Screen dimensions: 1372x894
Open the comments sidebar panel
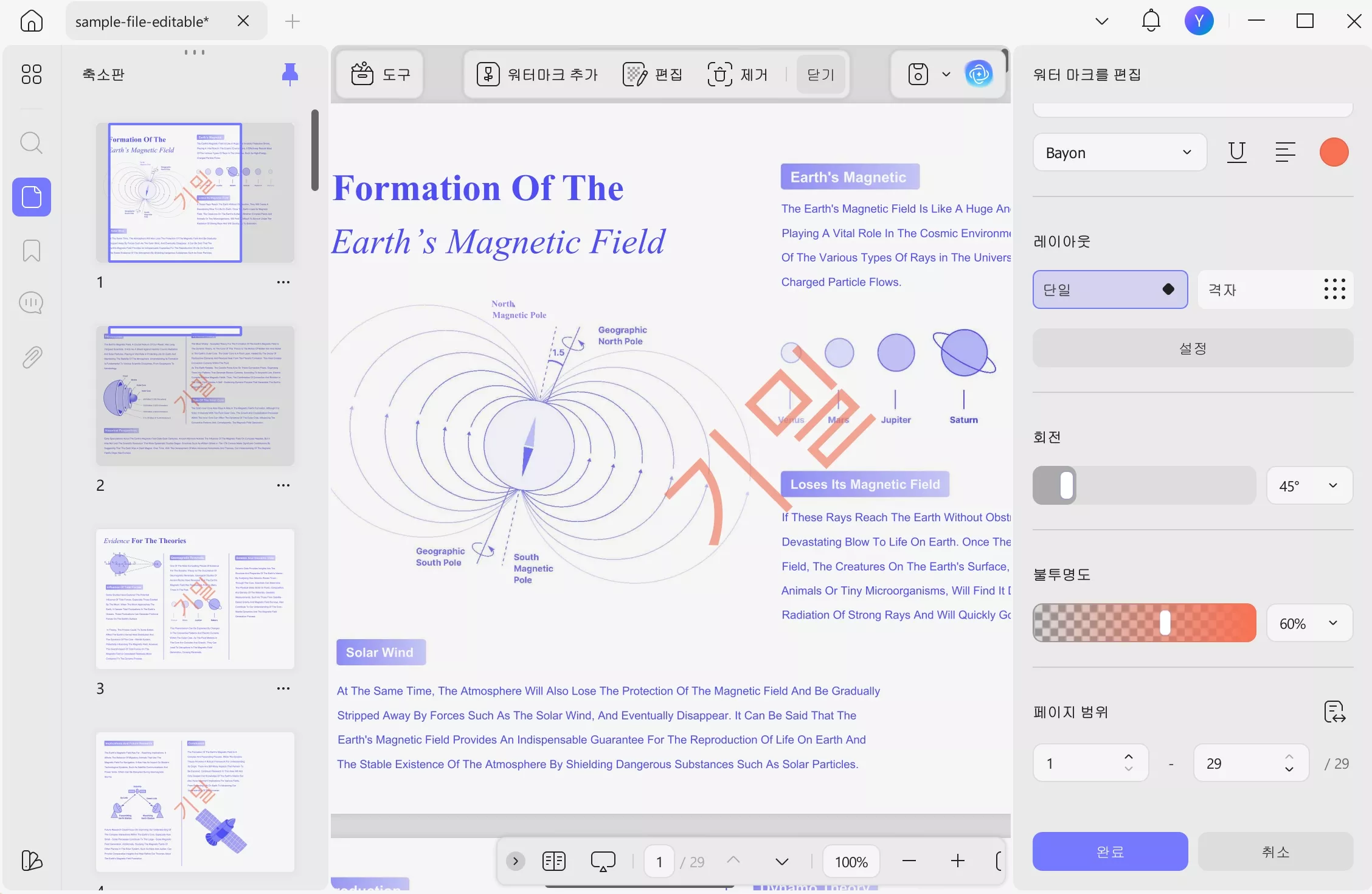(31, 303)
